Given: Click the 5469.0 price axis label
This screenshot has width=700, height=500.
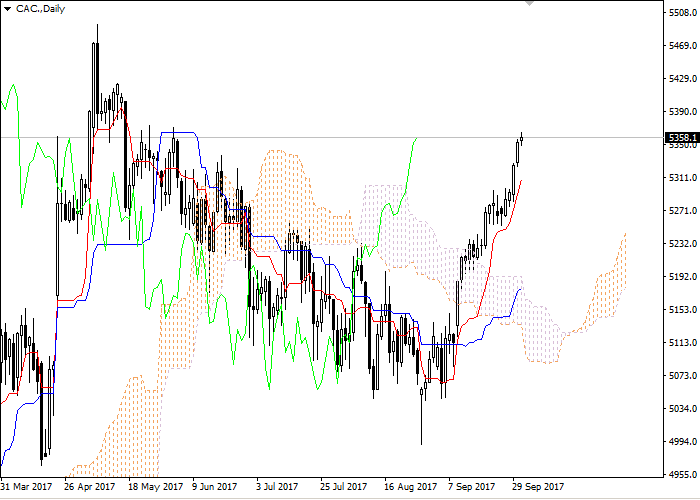Looking at the screenshot, I should pos(683,46).
